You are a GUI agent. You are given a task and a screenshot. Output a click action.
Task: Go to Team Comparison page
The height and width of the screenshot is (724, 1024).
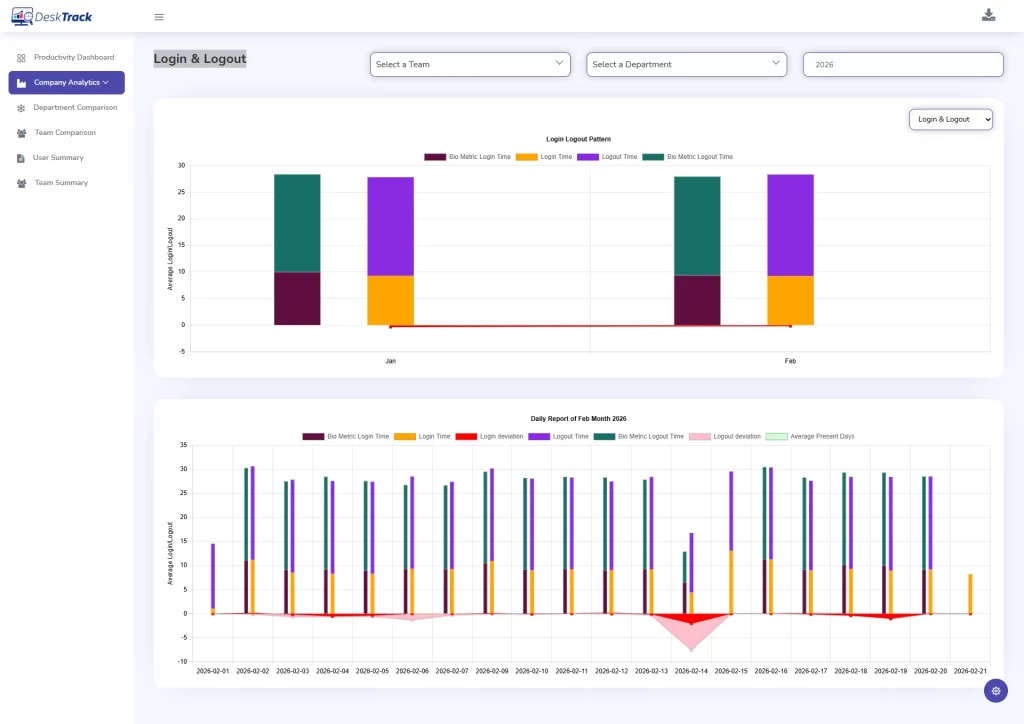click(65, 133)
